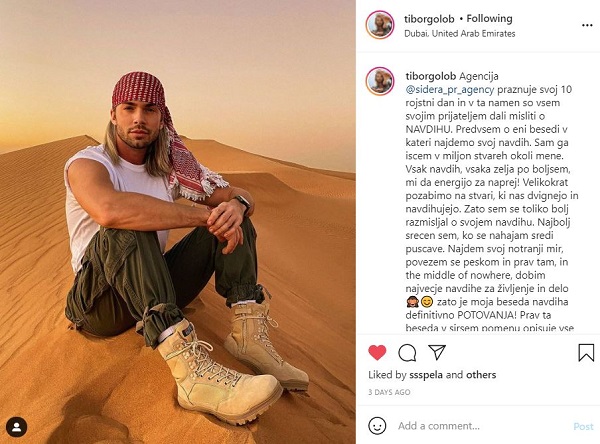Image resolution: width=600 pixels, height=444 pixels.
Task: Click the tiborgolob username in header
Action: [x=429, y=19]
